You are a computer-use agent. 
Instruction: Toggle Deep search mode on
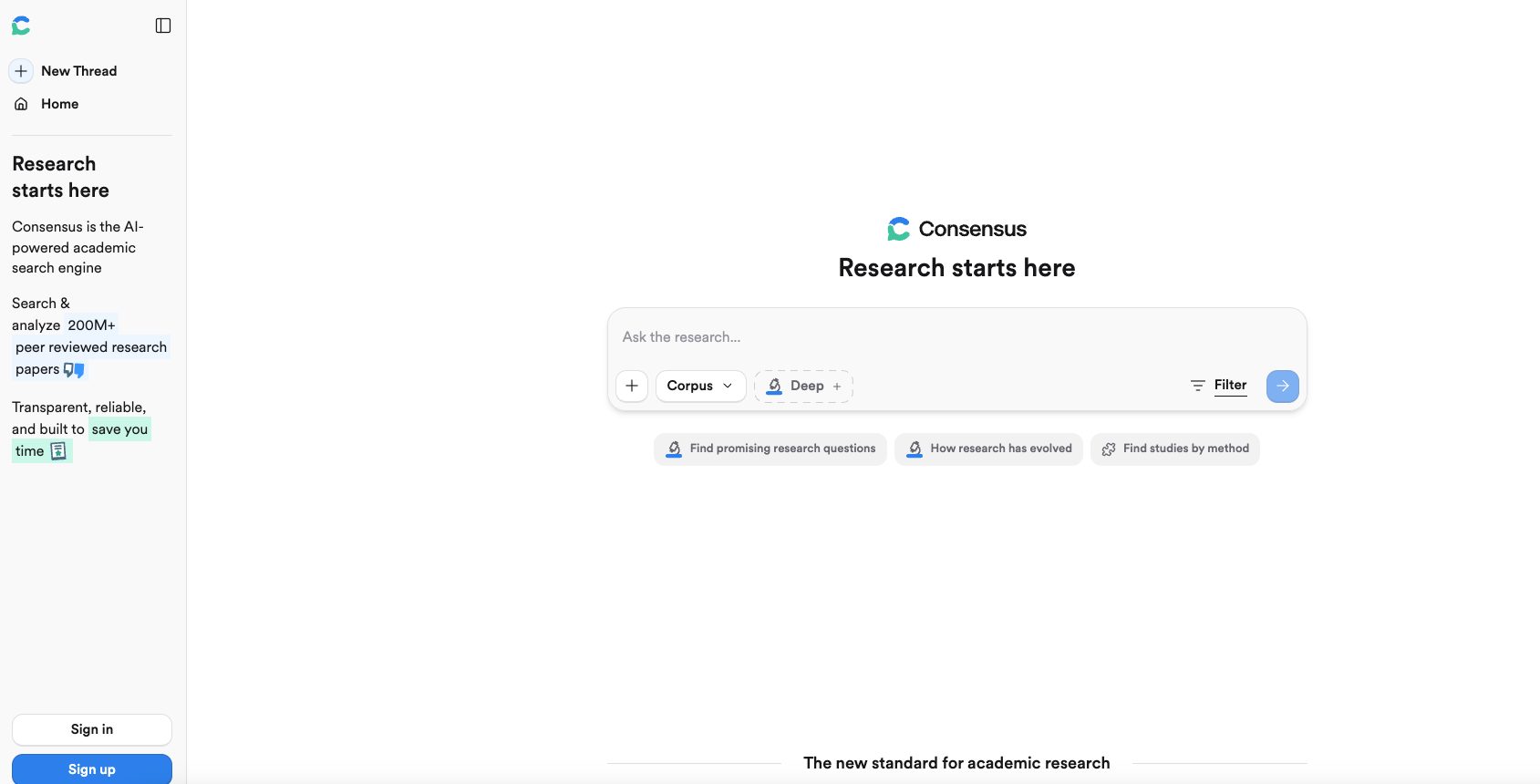803,386
